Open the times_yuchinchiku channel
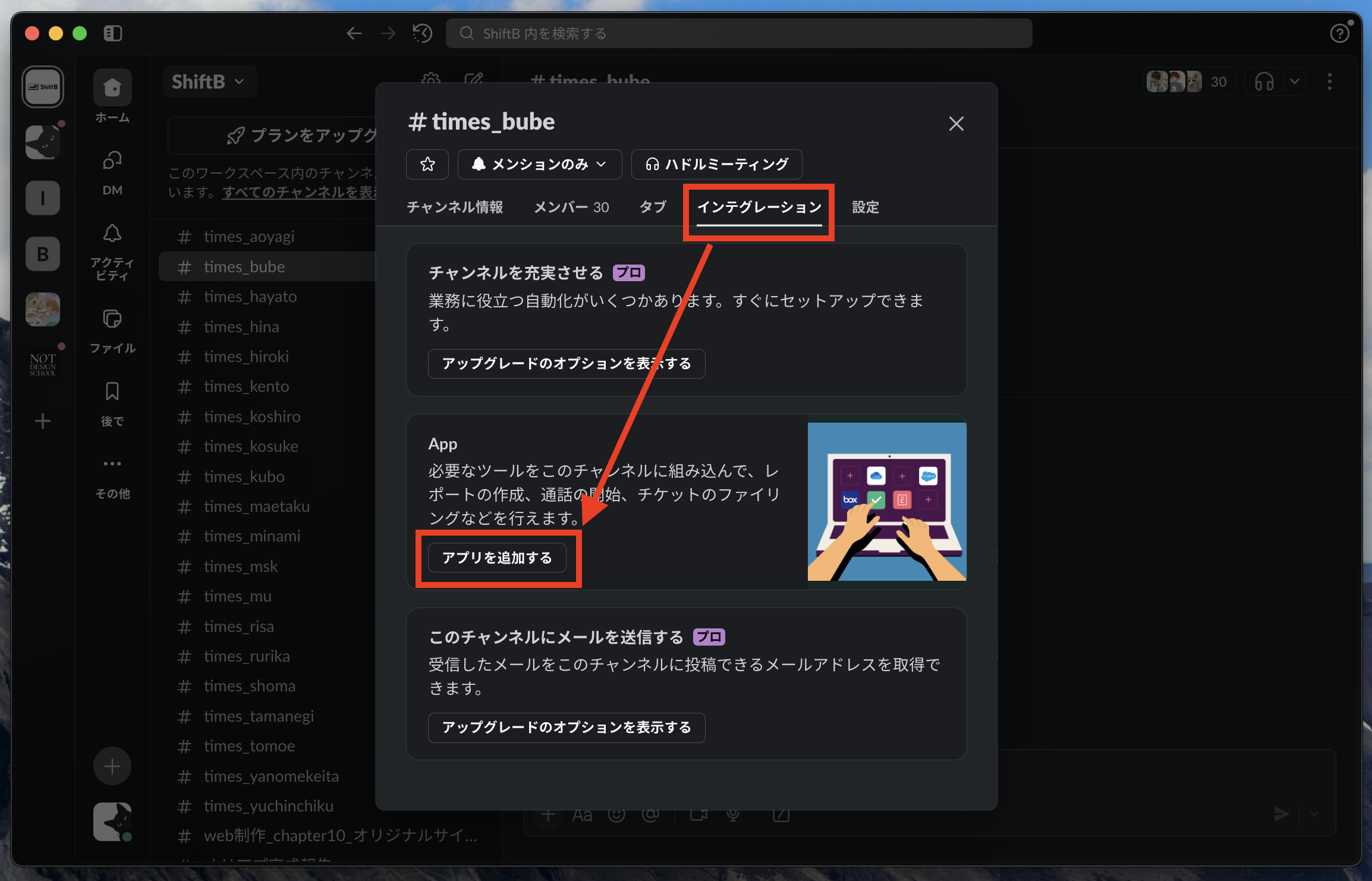The height and width of the screenshot is (881, 1372). tap(268, 806)
